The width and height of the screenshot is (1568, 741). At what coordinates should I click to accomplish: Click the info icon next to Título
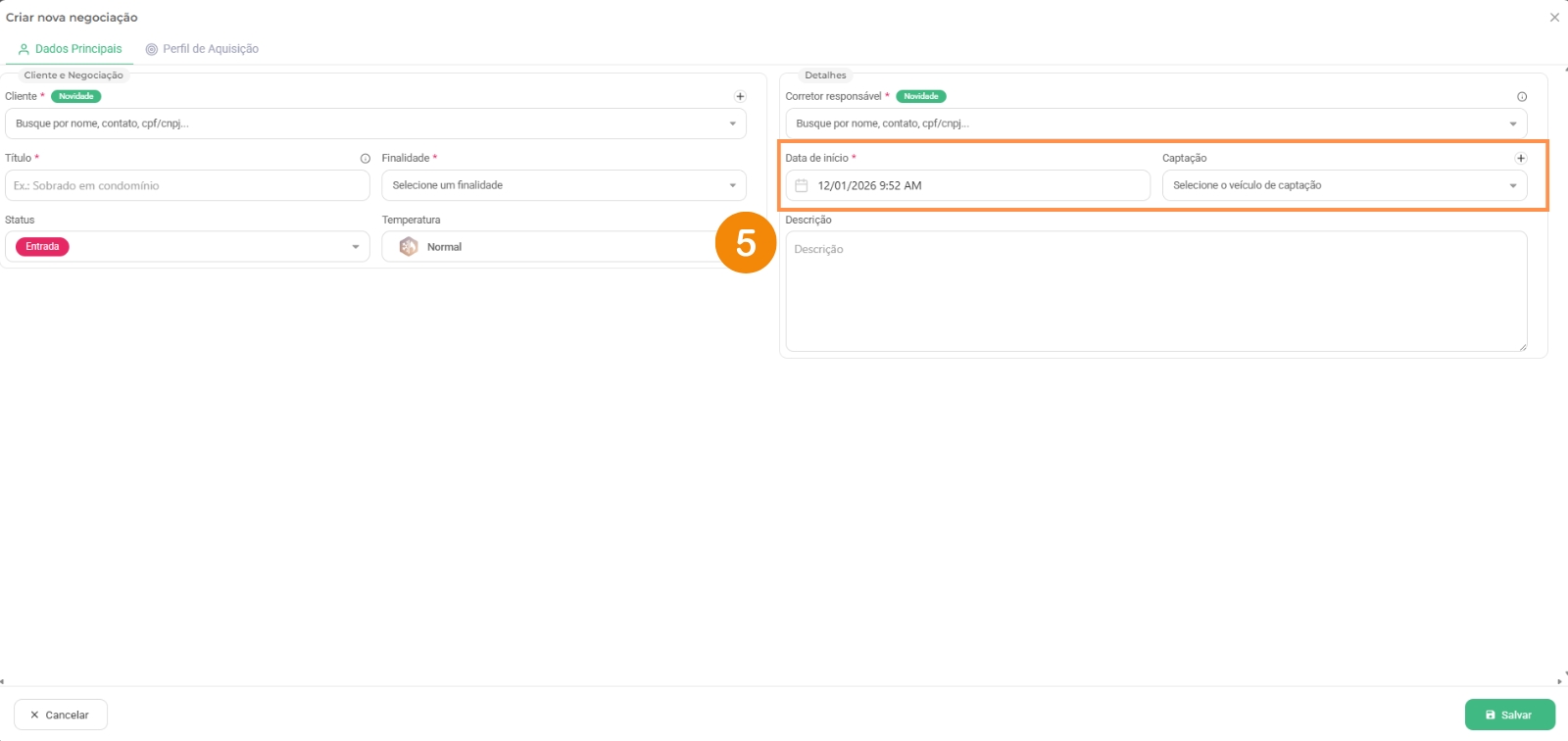coord(365,159)
